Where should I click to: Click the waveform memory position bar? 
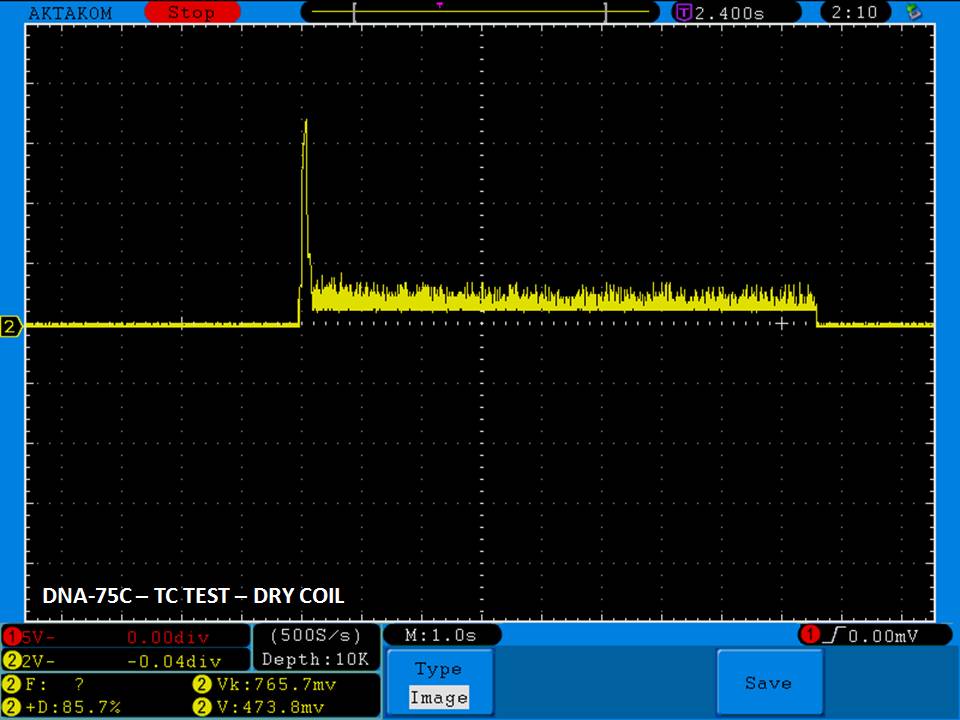click(x=480, y=13)
